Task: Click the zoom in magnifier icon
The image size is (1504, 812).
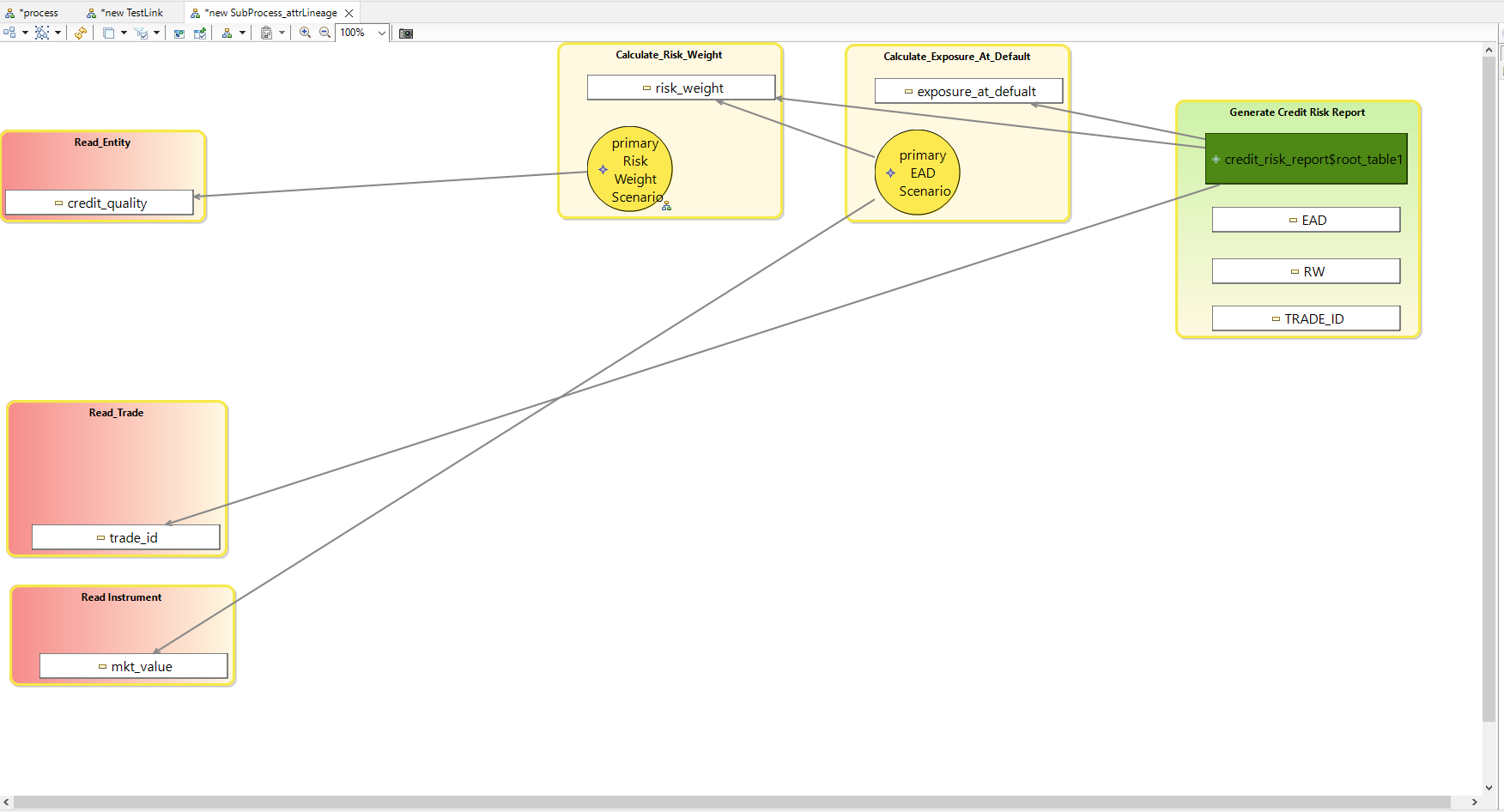Action: coord(305,33)
